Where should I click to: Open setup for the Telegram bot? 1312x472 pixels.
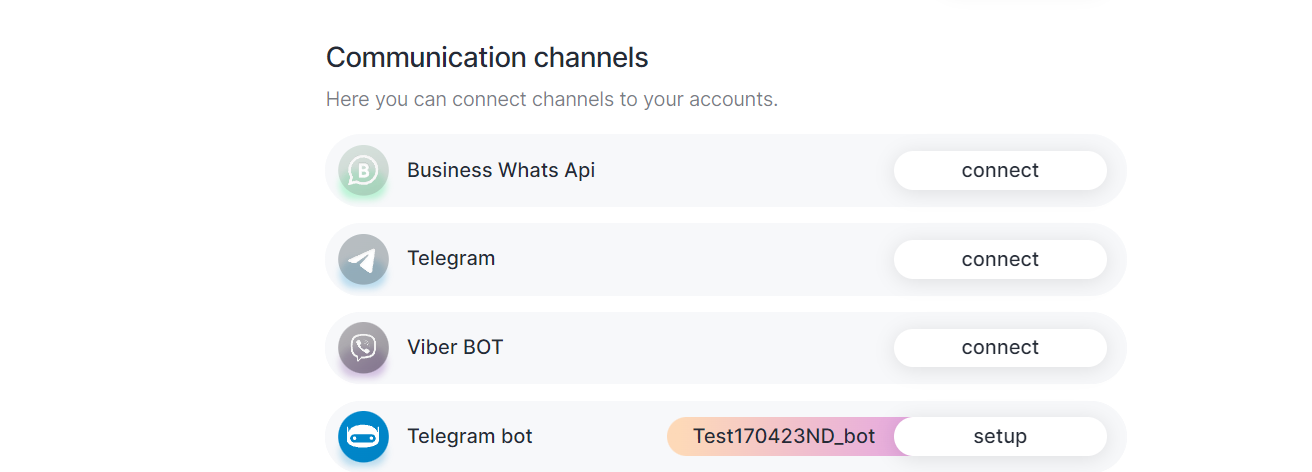click(1000, 437)
